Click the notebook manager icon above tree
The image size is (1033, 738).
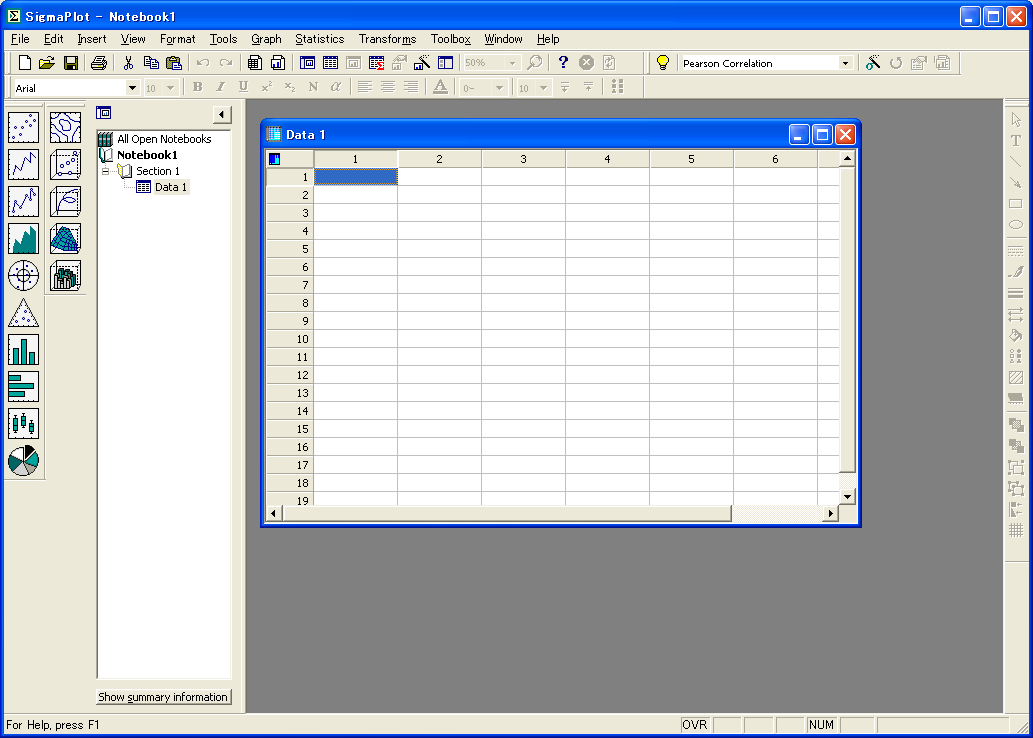click(x=103, y=113)
